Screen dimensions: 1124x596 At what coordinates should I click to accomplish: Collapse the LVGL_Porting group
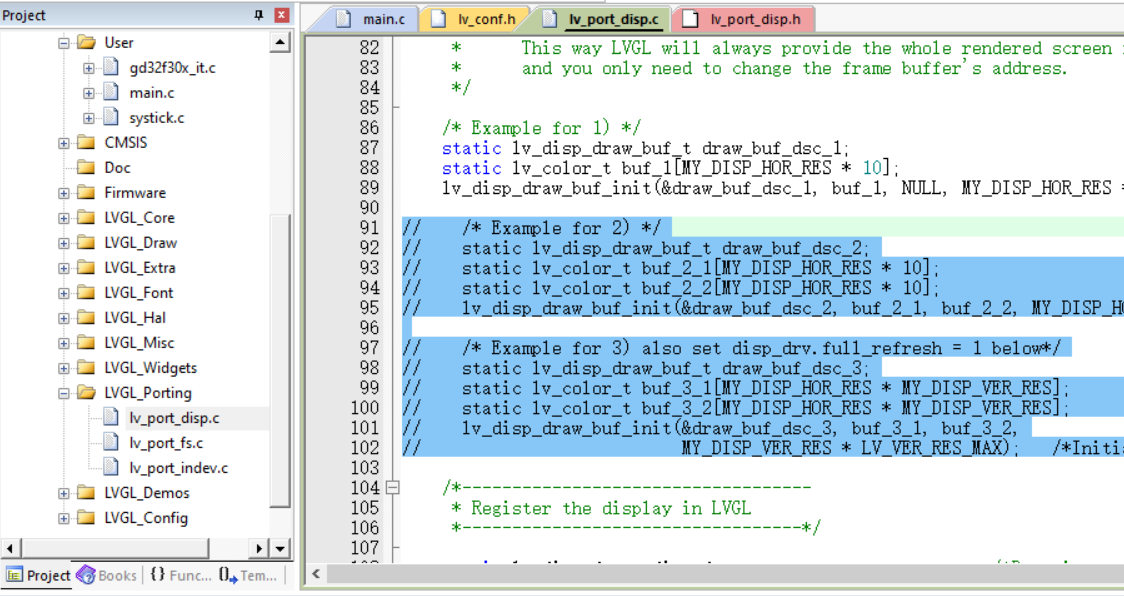pos(64,393)
